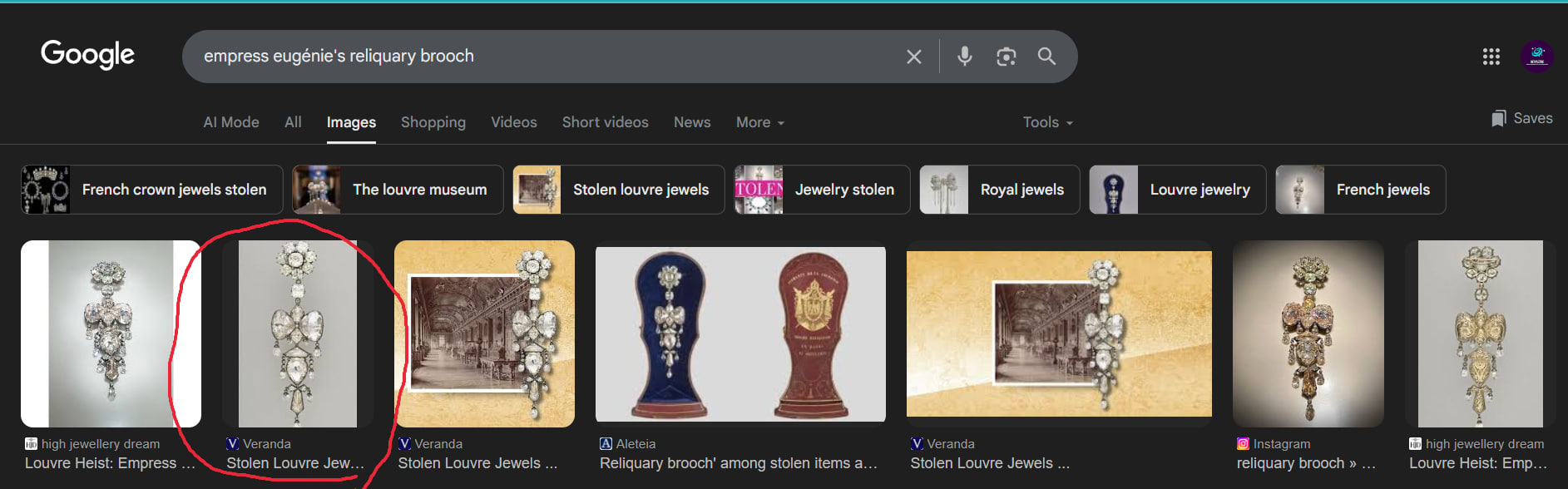Open the Aleteia brooch case image
The image size is (1568, 489).
(740, 333)
